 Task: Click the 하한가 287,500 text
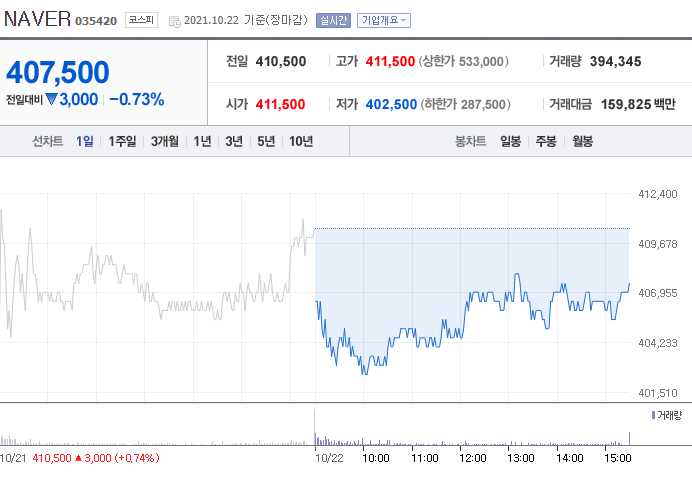tap(466, 105)
